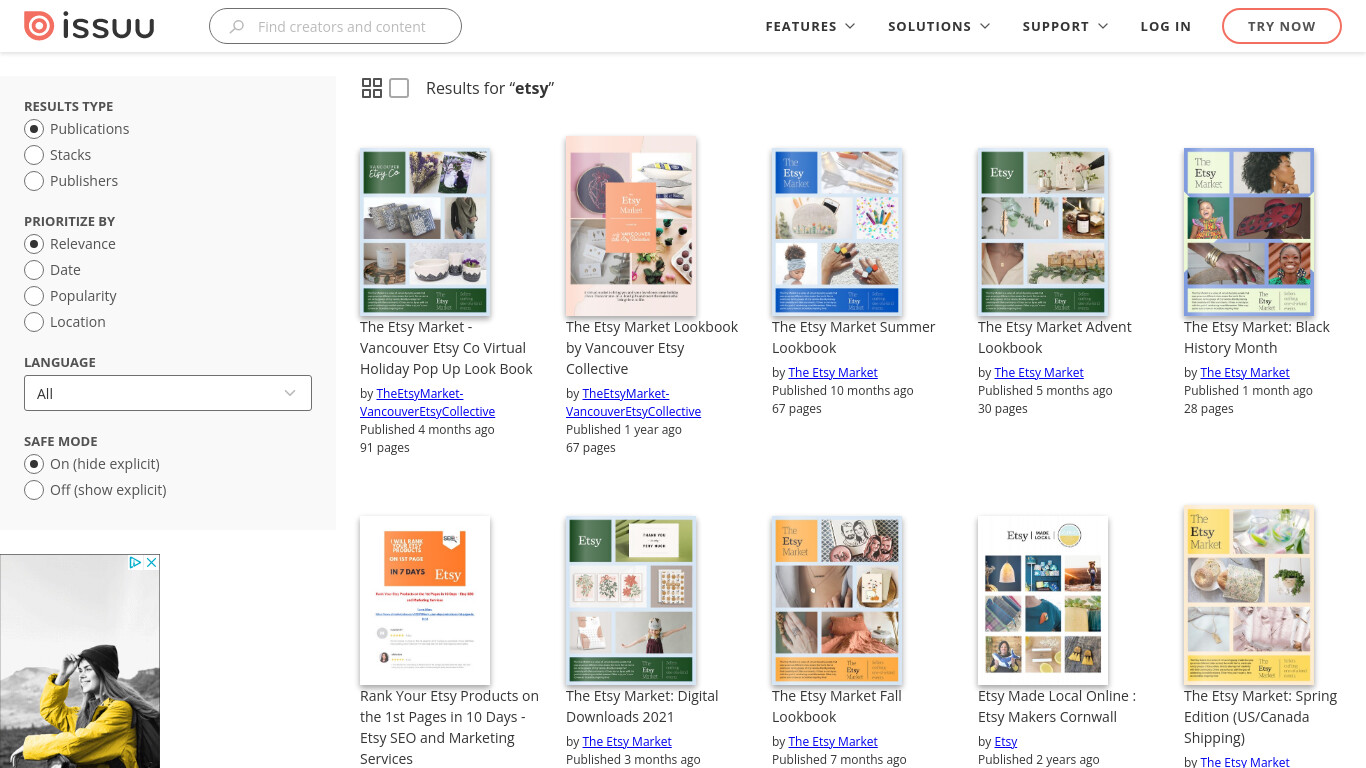The height and width of the screenshot is (768, 1366).
Task: Close the ad with the X icon
Action: 152,563
